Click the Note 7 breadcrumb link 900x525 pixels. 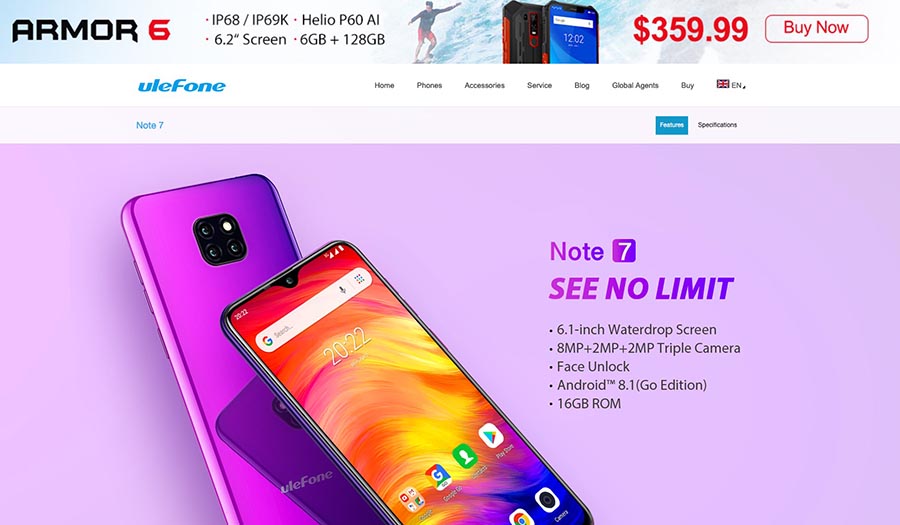pos(150,125)
